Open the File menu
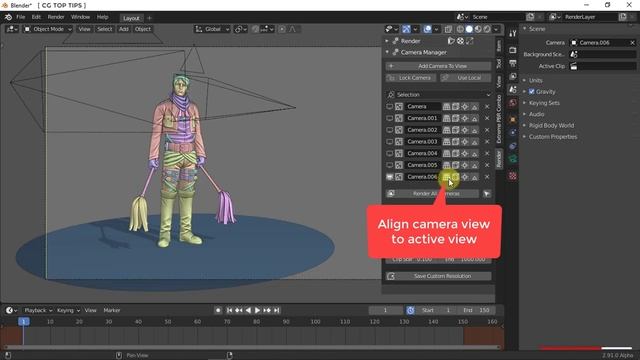The width and height of the screenshot is (640, 360). tap(20, 17)
